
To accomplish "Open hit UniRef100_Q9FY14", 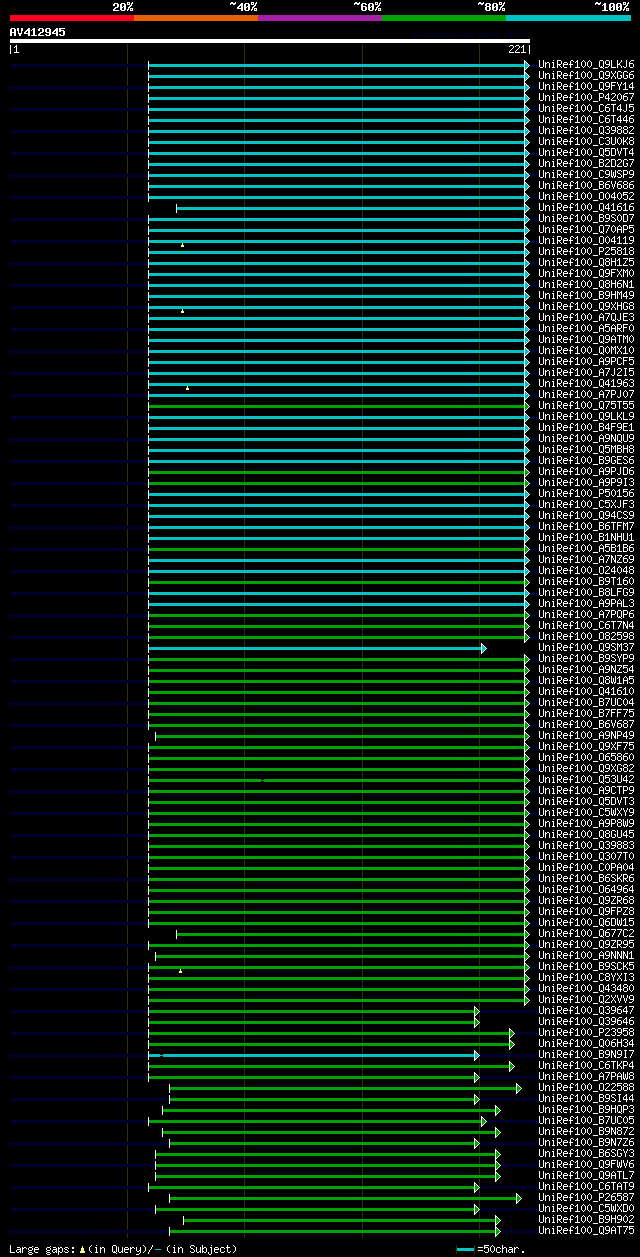I will pos(586,86).
